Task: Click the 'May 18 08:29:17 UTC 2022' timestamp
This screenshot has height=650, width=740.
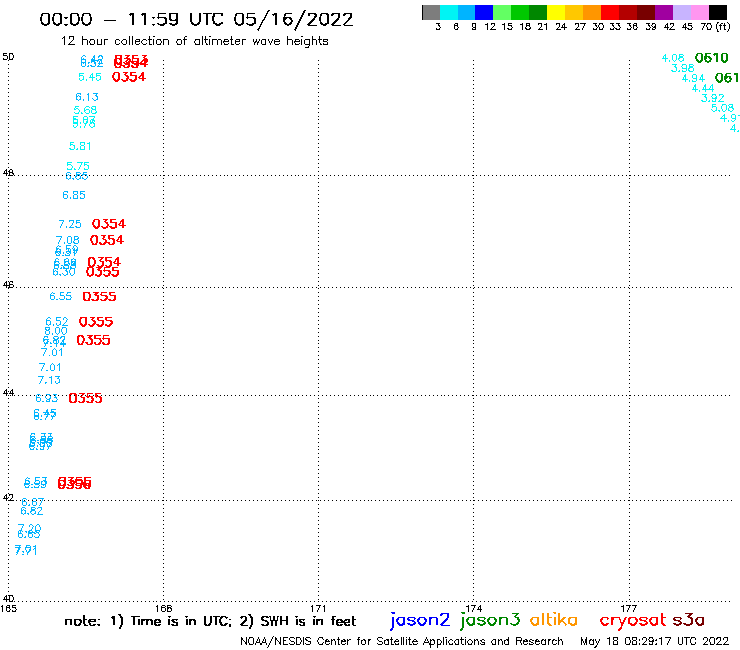Action: [x=655, y=642]
